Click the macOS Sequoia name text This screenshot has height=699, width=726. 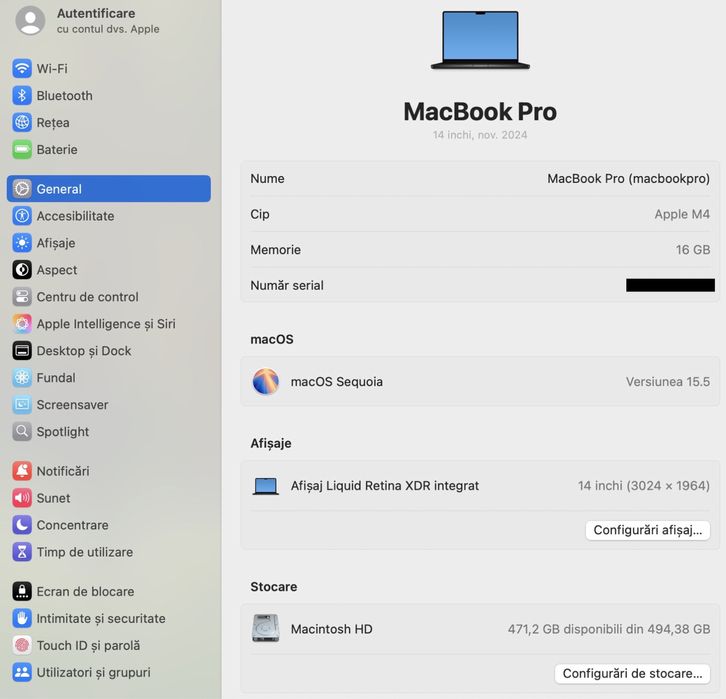[x=337, y=382]
